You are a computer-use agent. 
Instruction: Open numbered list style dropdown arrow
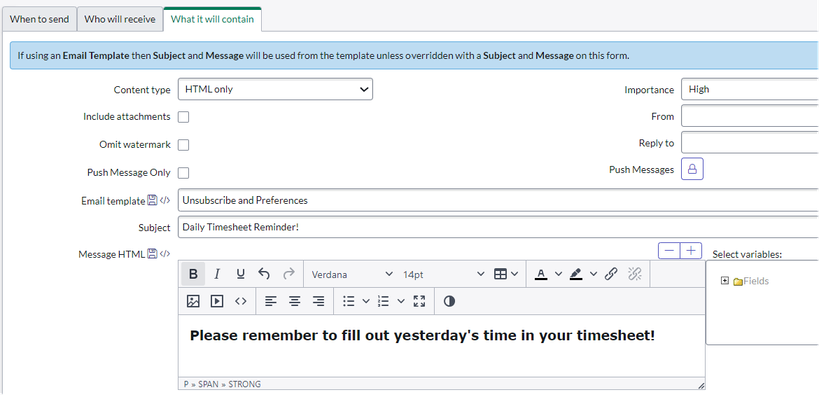pos(401,301)
